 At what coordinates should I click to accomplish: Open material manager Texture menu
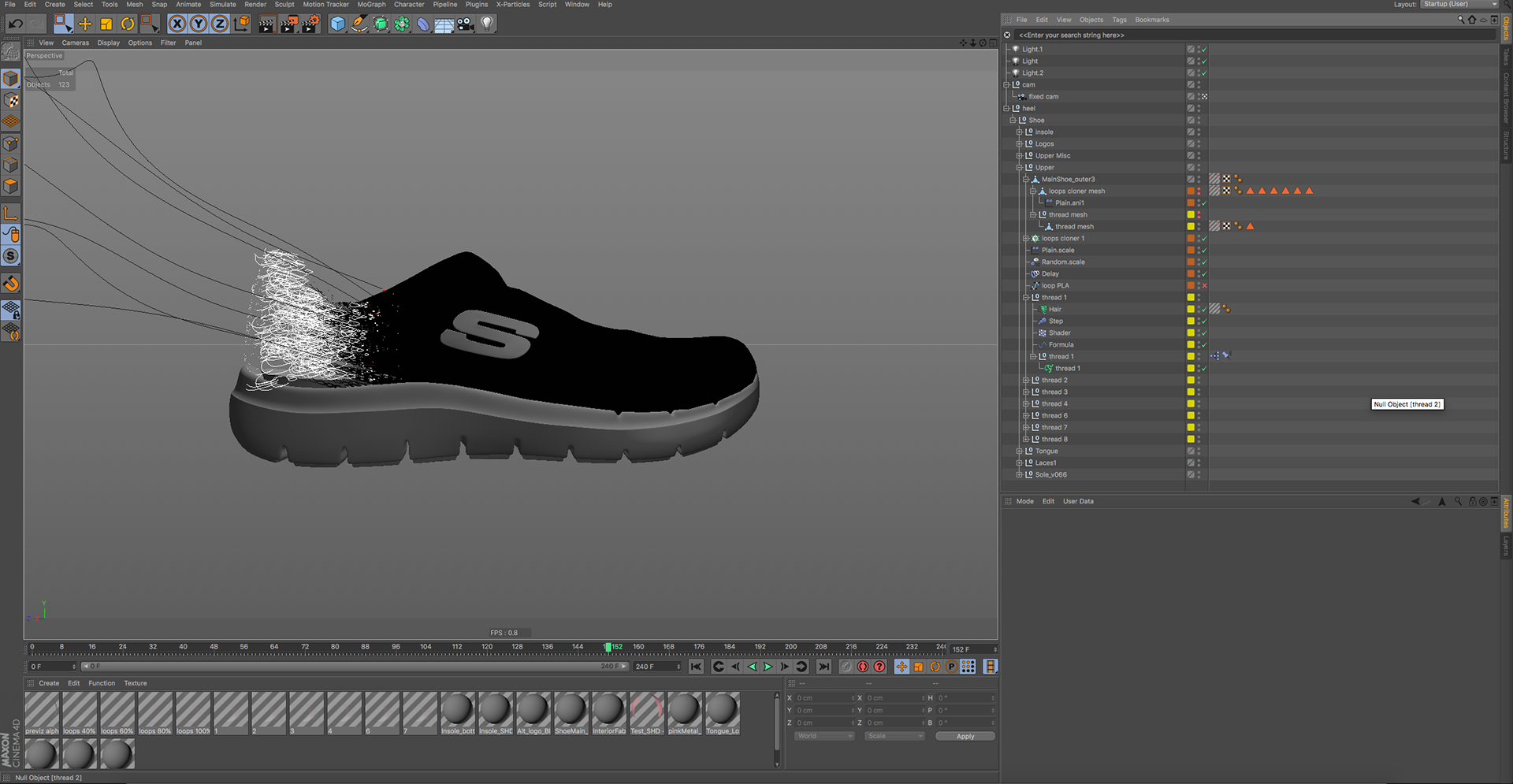tap(136, 683)
